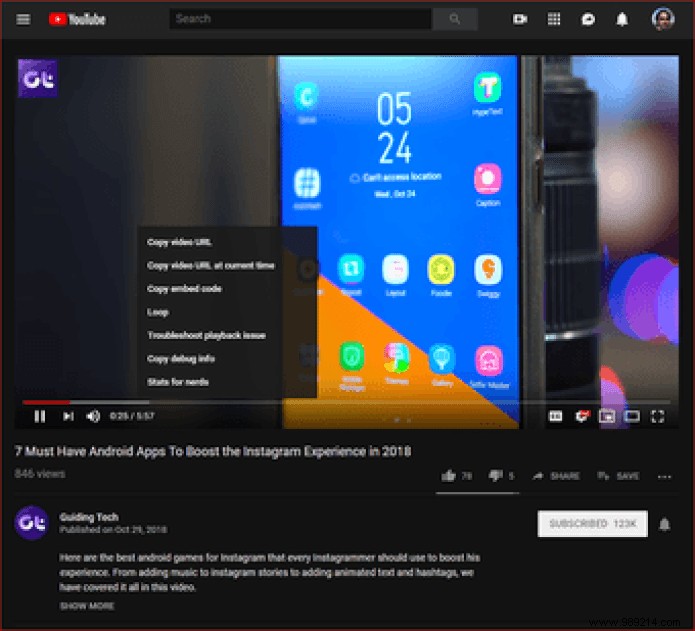695x631 pixels.
Task: Click the video description paragraph
Action: [269, 572]
